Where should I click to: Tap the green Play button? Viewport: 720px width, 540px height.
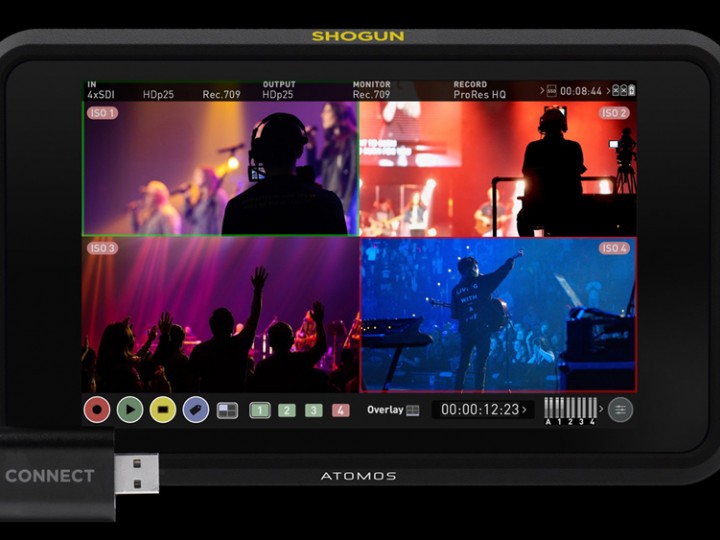pyautogui.click(x=130, y=409)
